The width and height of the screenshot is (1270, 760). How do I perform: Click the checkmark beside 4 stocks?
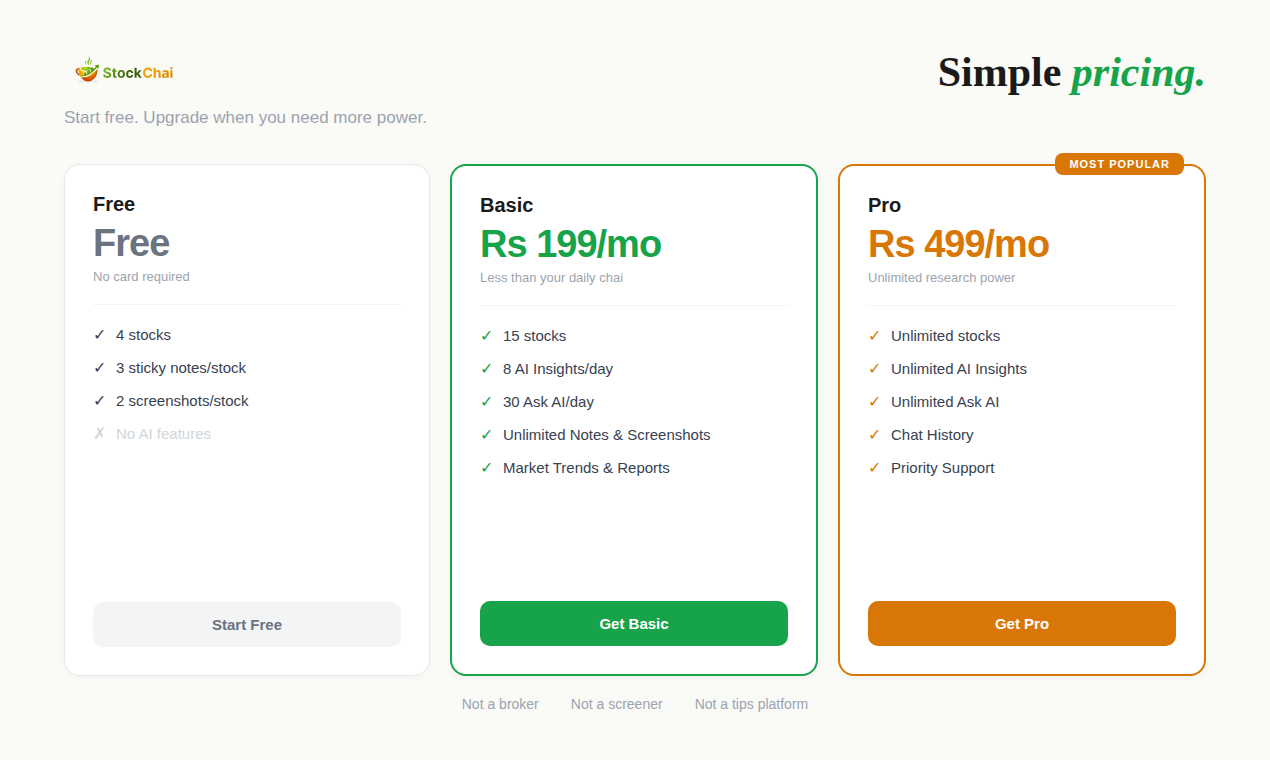[99, 335]
